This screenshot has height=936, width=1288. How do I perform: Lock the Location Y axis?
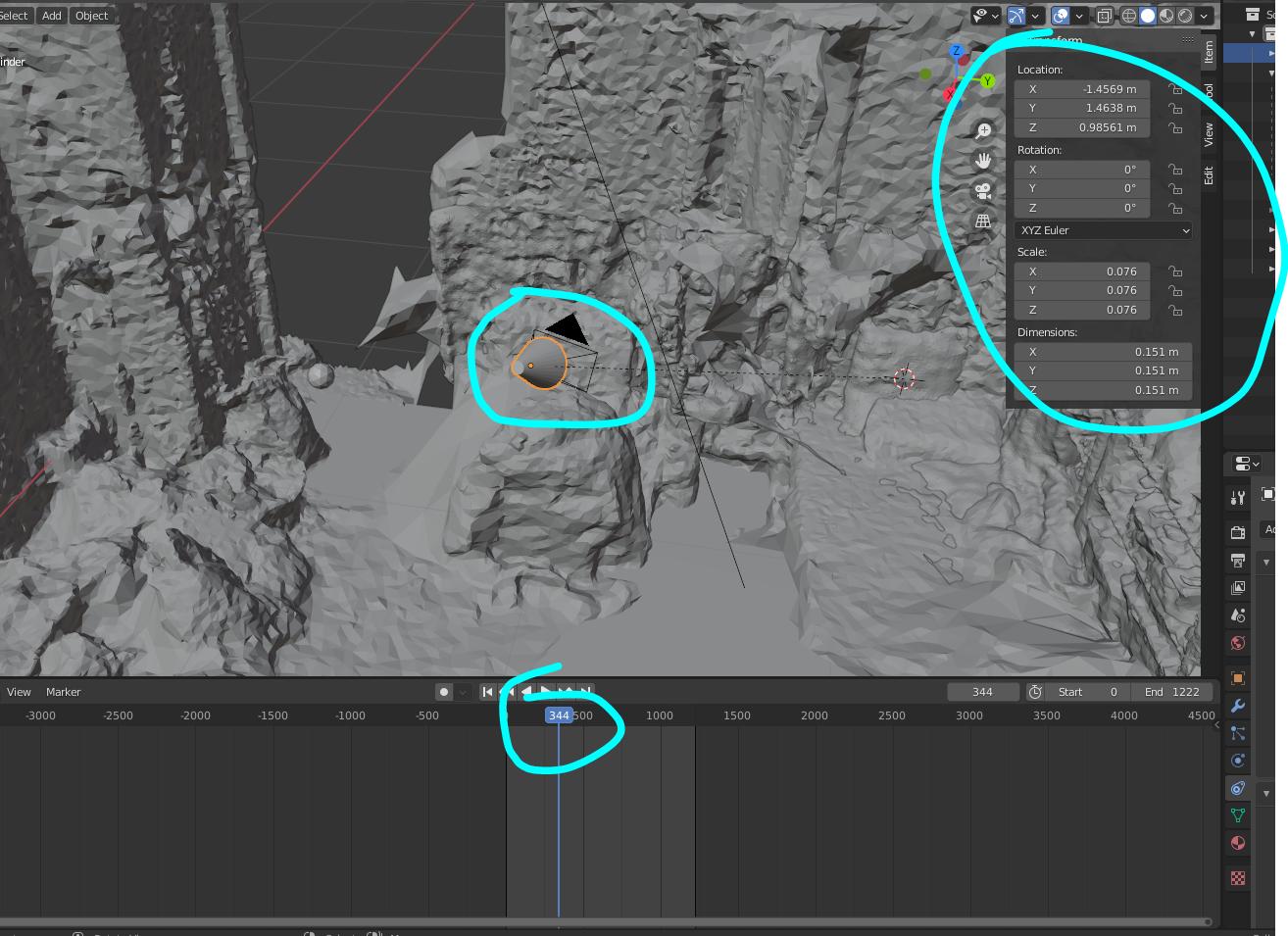(1174, 108)
